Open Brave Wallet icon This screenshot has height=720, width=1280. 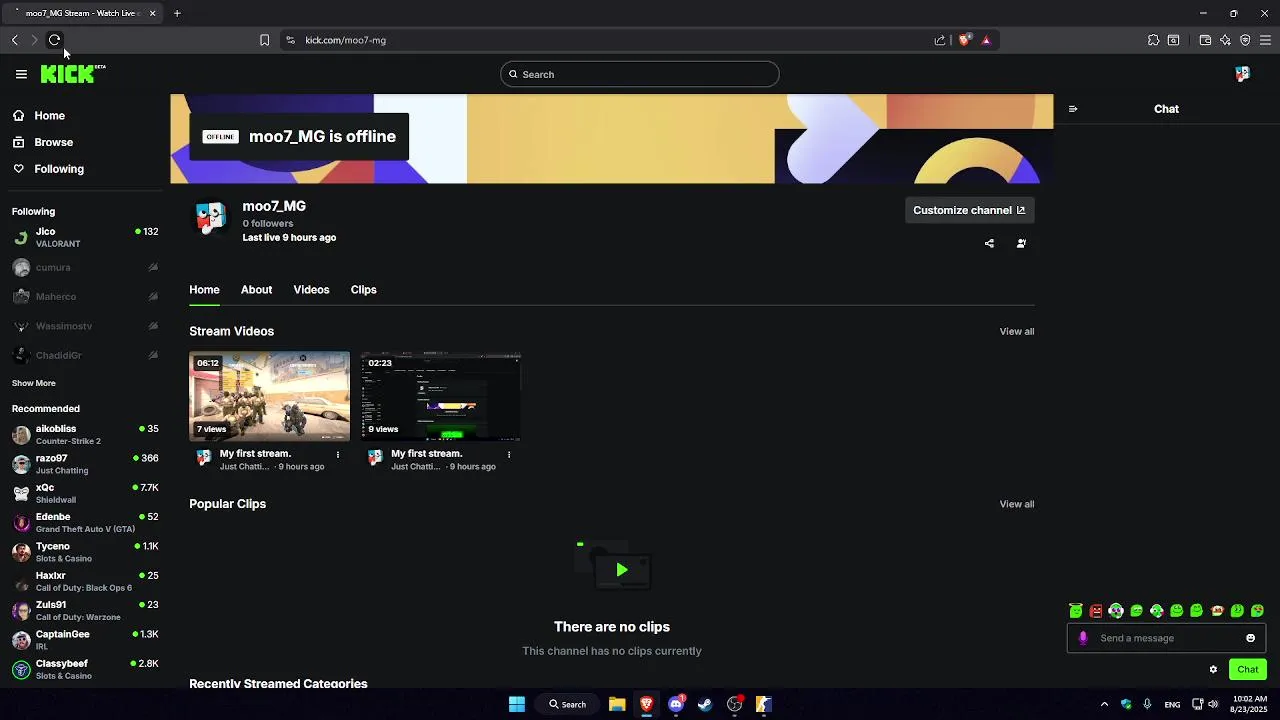1205,40
